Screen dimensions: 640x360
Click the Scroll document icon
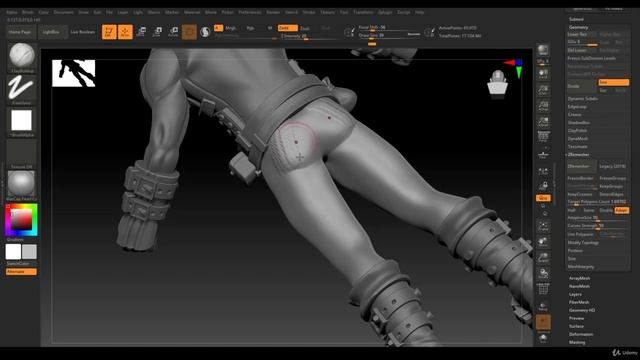pyautogui.click(x=543, y=74)
